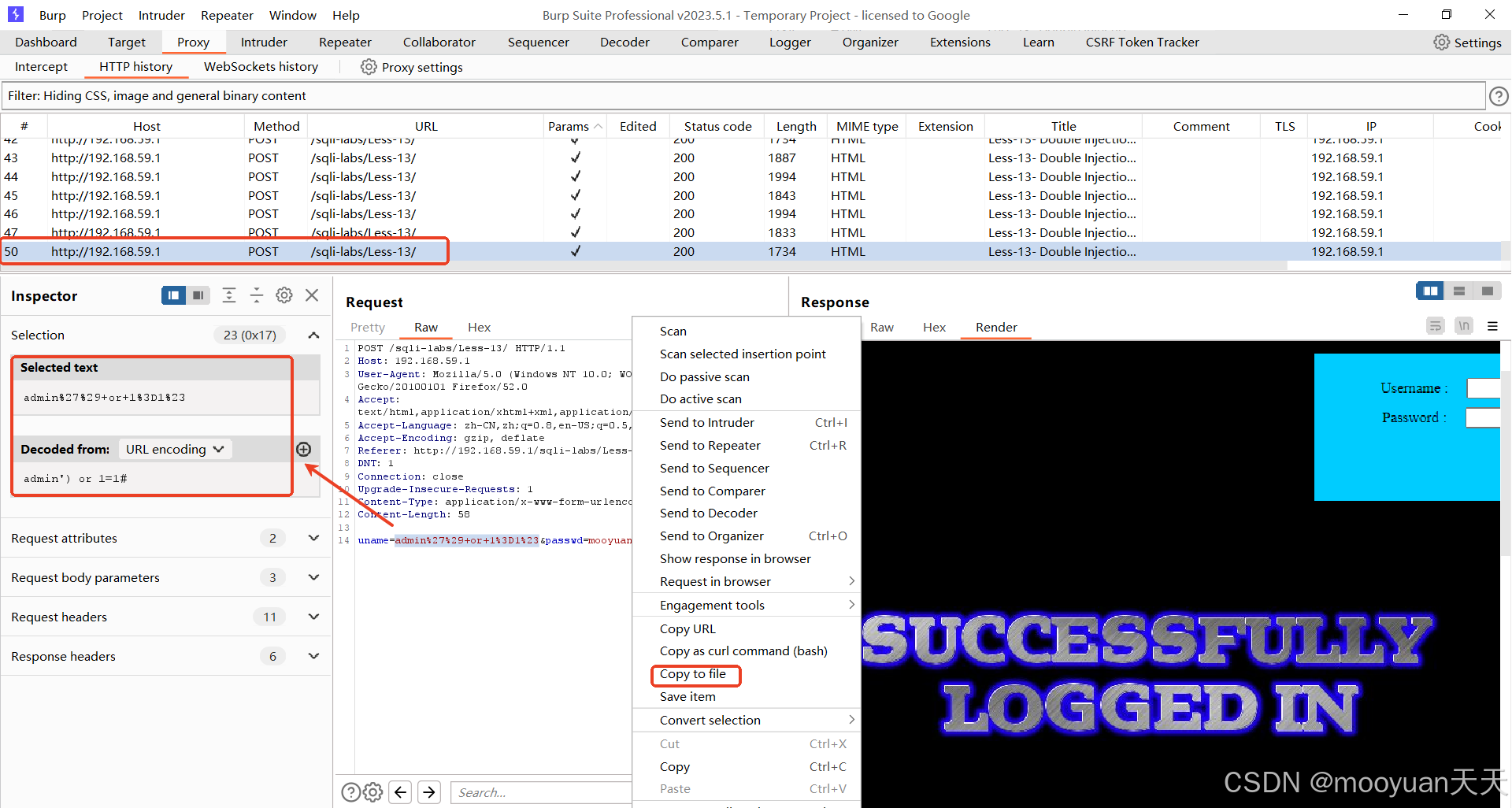Go to previous search match arrow

click(x=401, y=792)
